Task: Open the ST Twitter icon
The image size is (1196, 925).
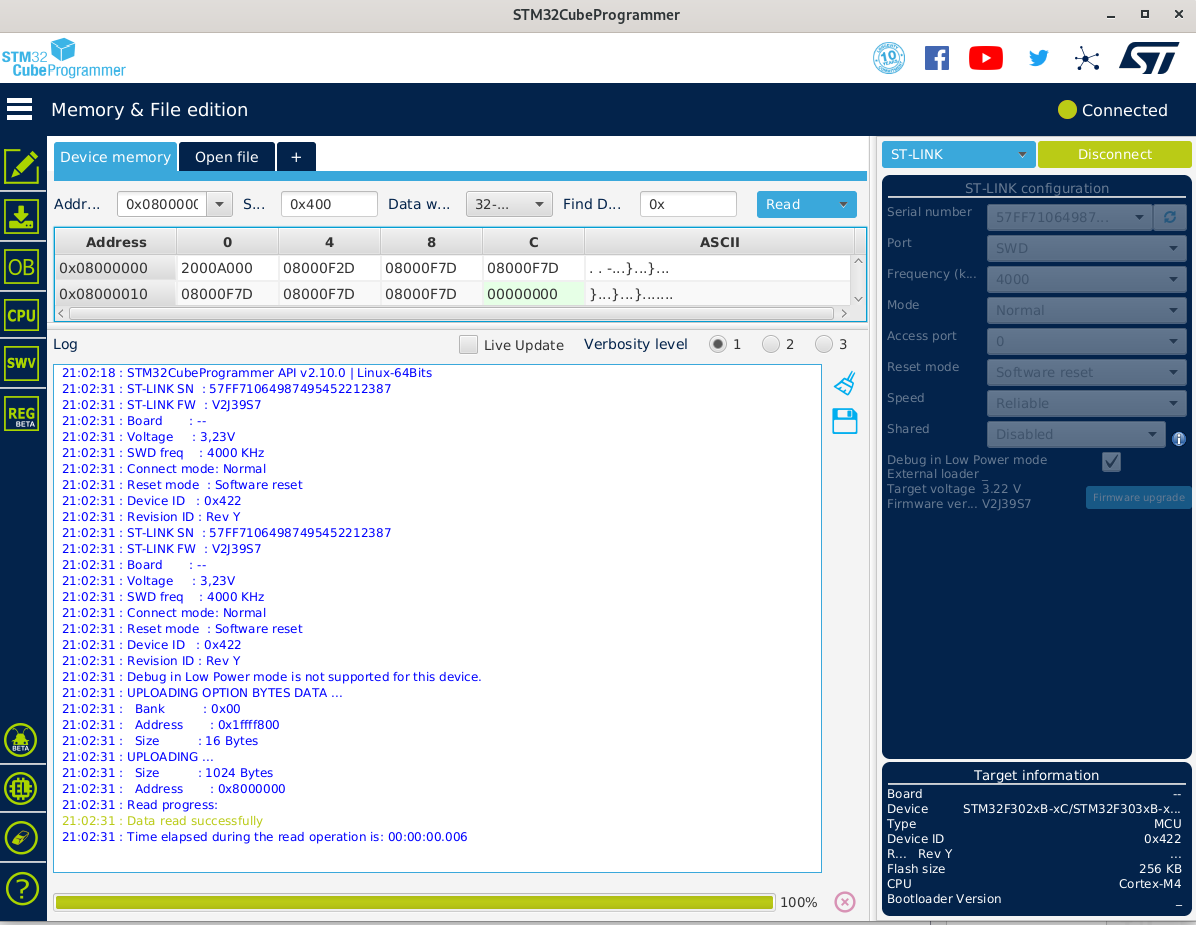Action: coord(1038,58)
